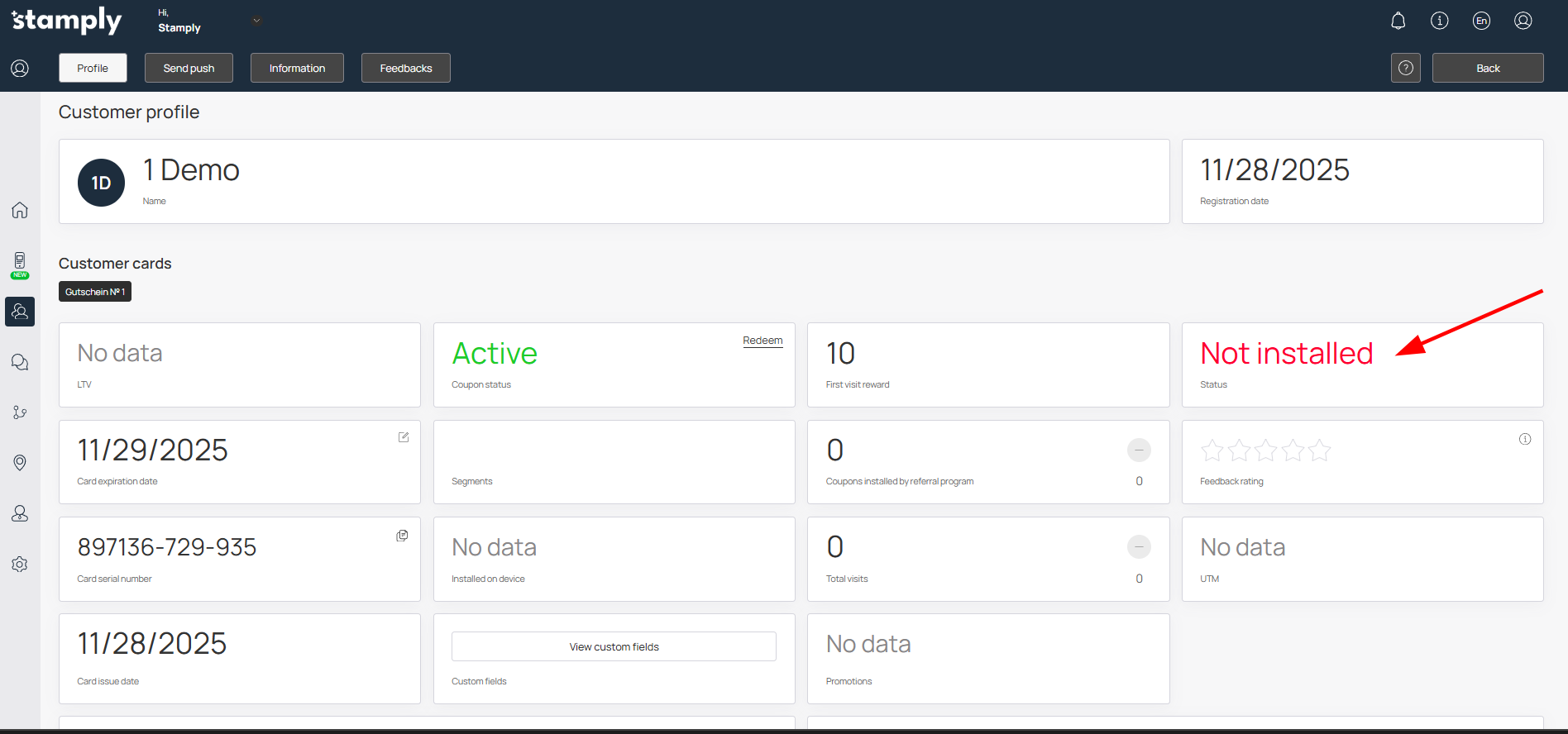Open the locations pin sidebar icon

[x=20, y=463]
